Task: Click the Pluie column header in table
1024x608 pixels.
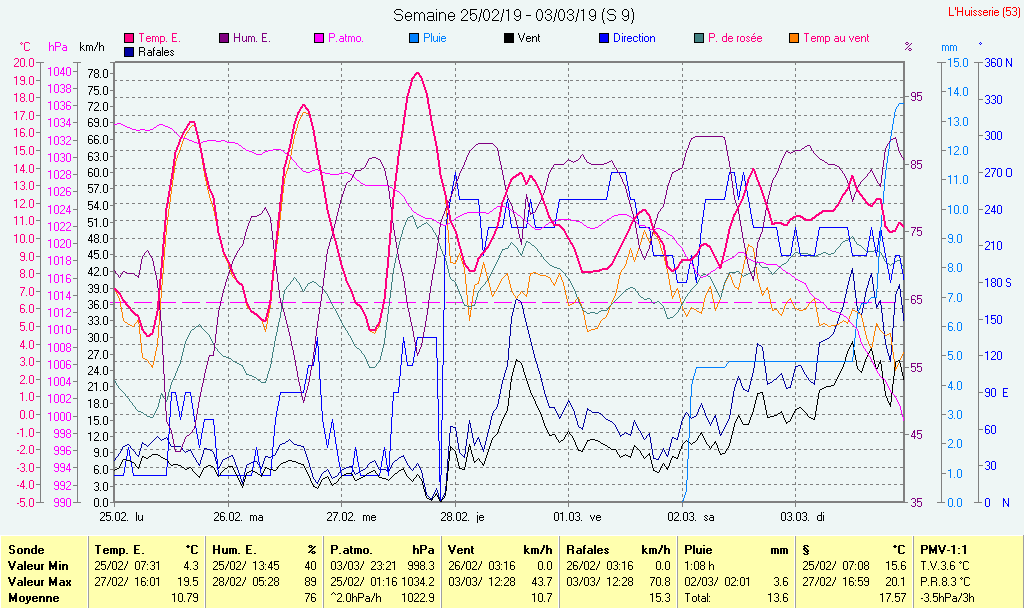Action: 698,550
